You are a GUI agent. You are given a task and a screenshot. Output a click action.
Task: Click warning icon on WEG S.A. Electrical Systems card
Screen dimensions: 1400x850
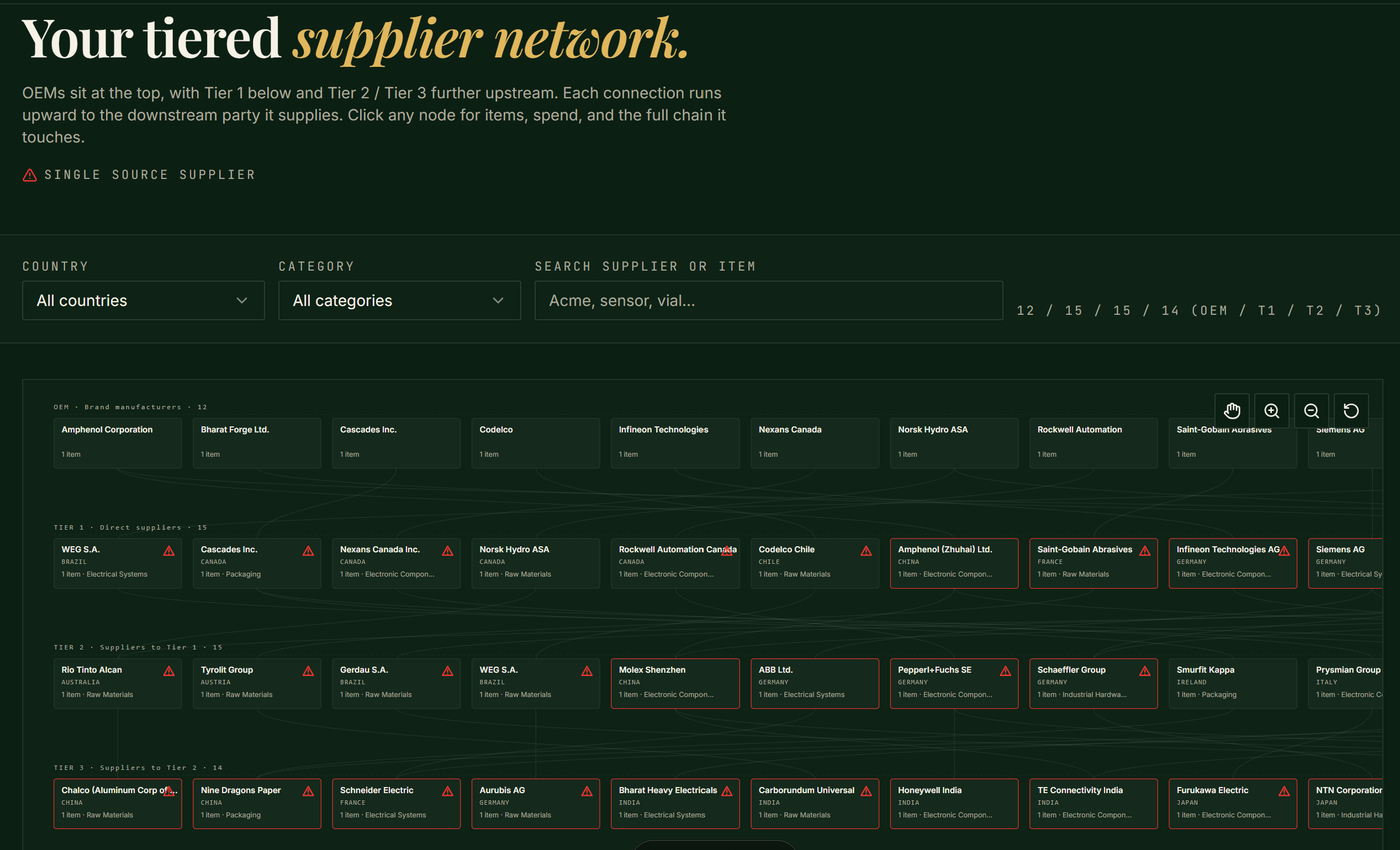pos(169,551)
